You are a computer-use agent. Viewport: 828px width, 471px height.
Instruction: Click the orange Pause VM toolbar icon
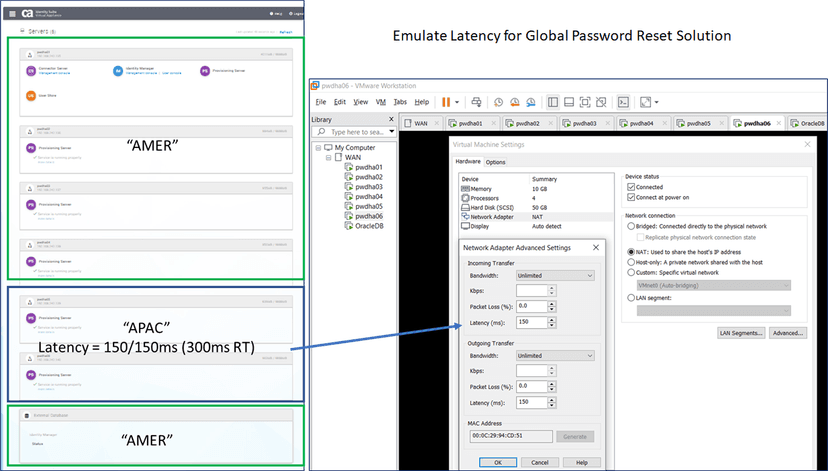click(x=445, y=102)
